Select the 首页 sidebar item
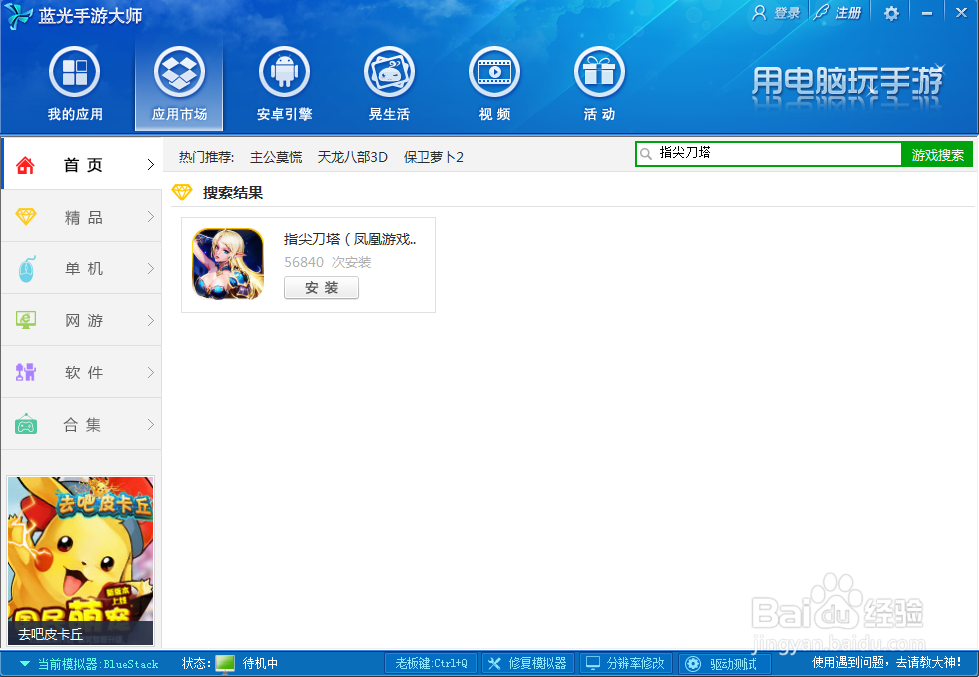 pos(82,164)
